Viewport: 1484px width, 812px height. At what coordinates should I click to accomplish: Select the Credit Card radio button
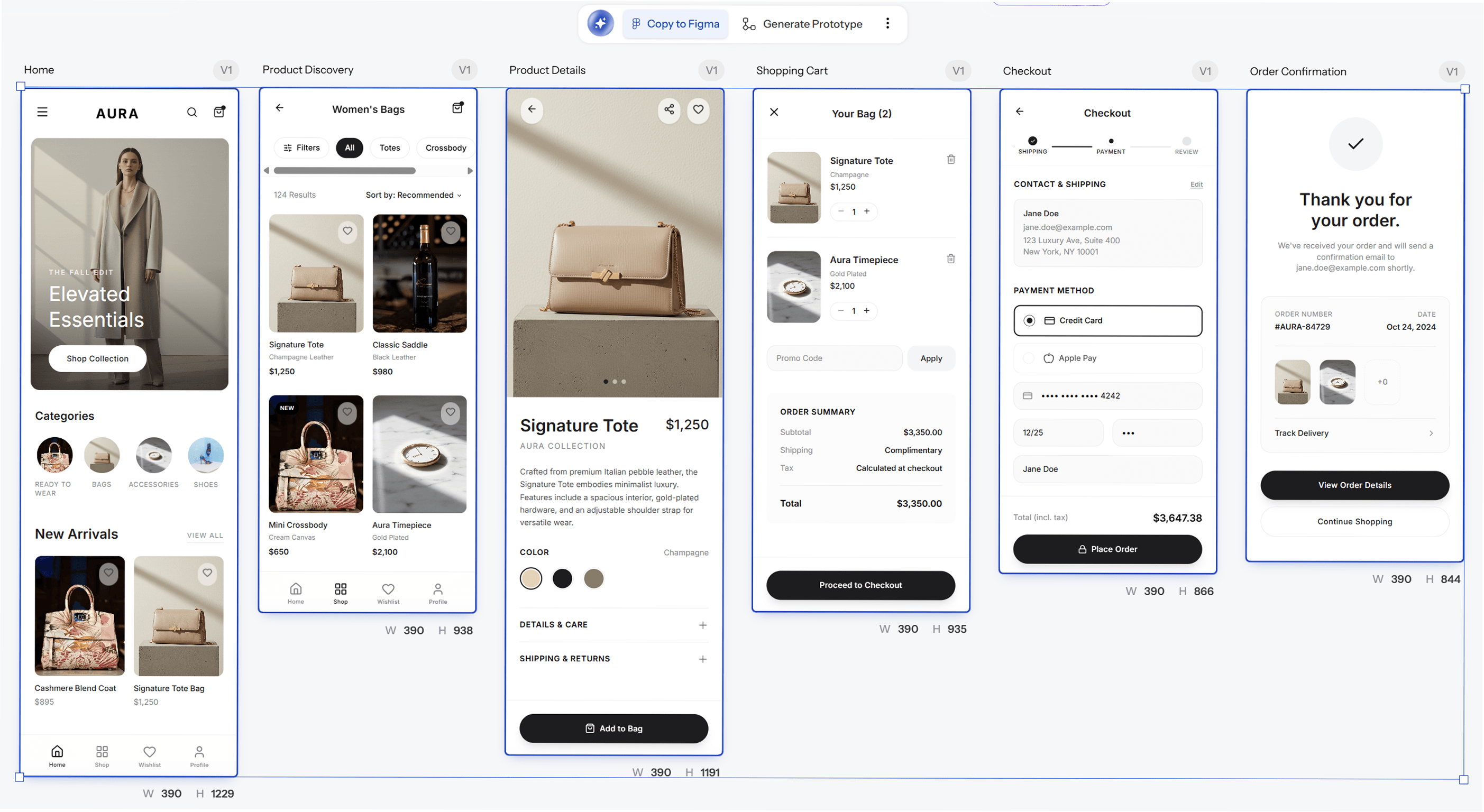(x=1030, y=321)
